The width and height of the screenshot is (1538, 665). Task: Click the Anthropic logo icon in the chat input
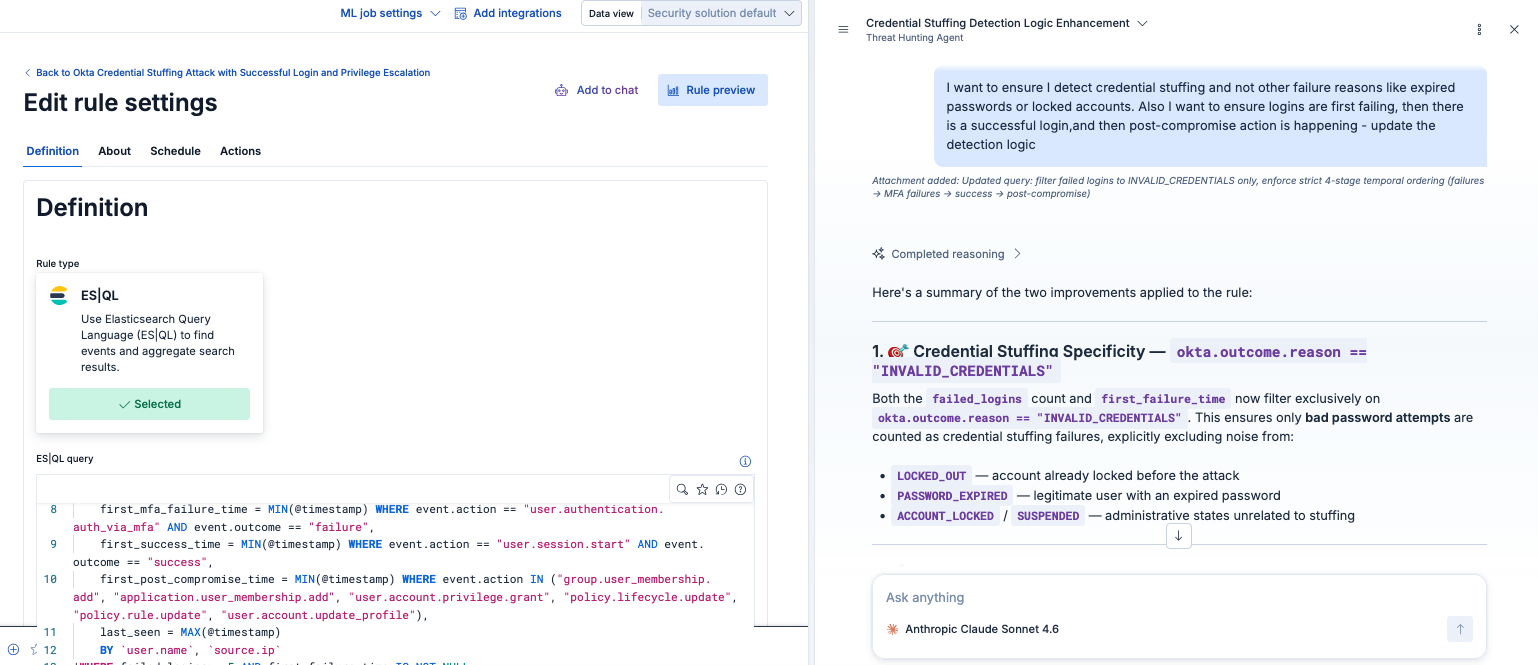(892, 629)
